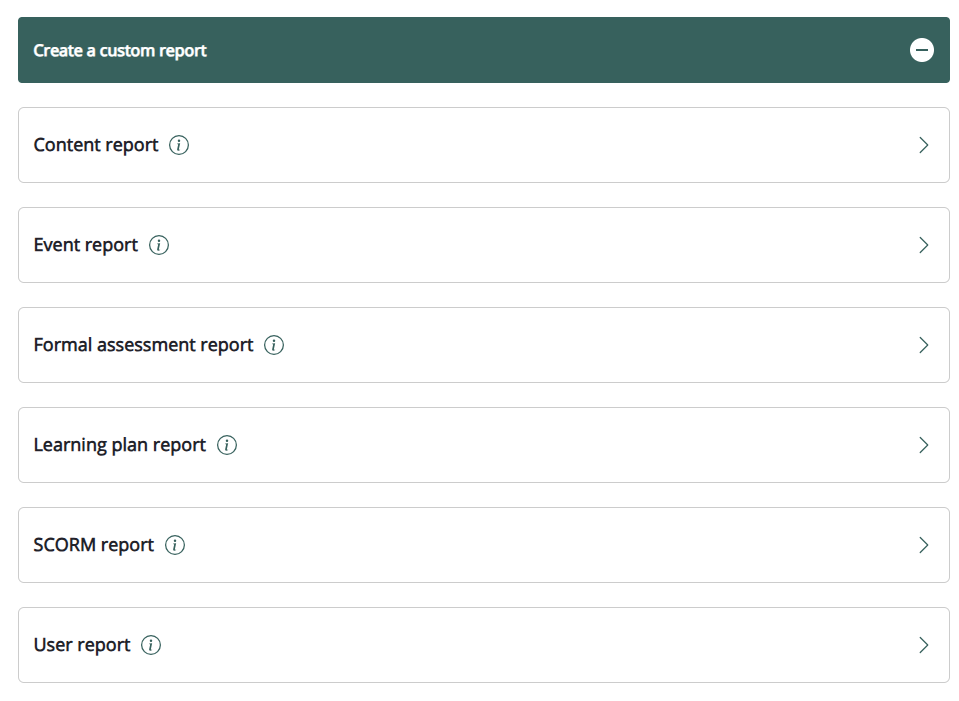Show info for Learning plan report
The image size is (959, 701).
[x=227, y=445]
